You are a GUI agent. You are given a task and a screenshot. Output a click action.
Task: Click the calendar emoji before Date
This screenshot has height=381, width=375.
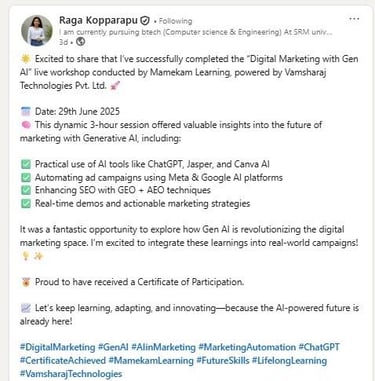(26, 111)
